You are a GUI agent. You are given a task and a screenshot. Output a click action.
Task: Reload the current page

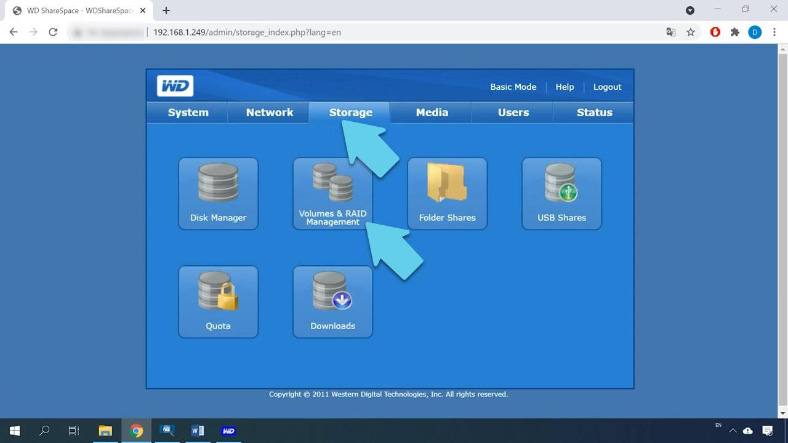click(x=53, y=32)
